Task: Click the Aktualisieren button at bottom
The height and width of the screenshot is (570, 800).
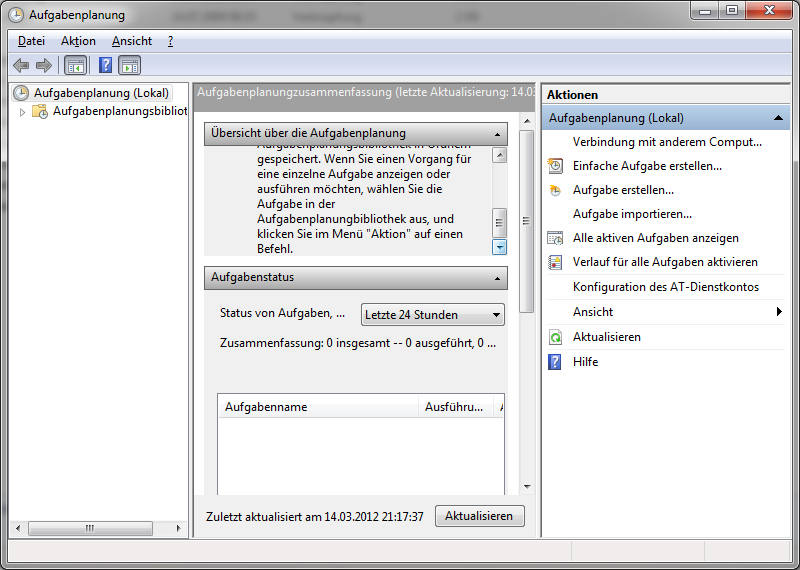Action: (479, 516)
